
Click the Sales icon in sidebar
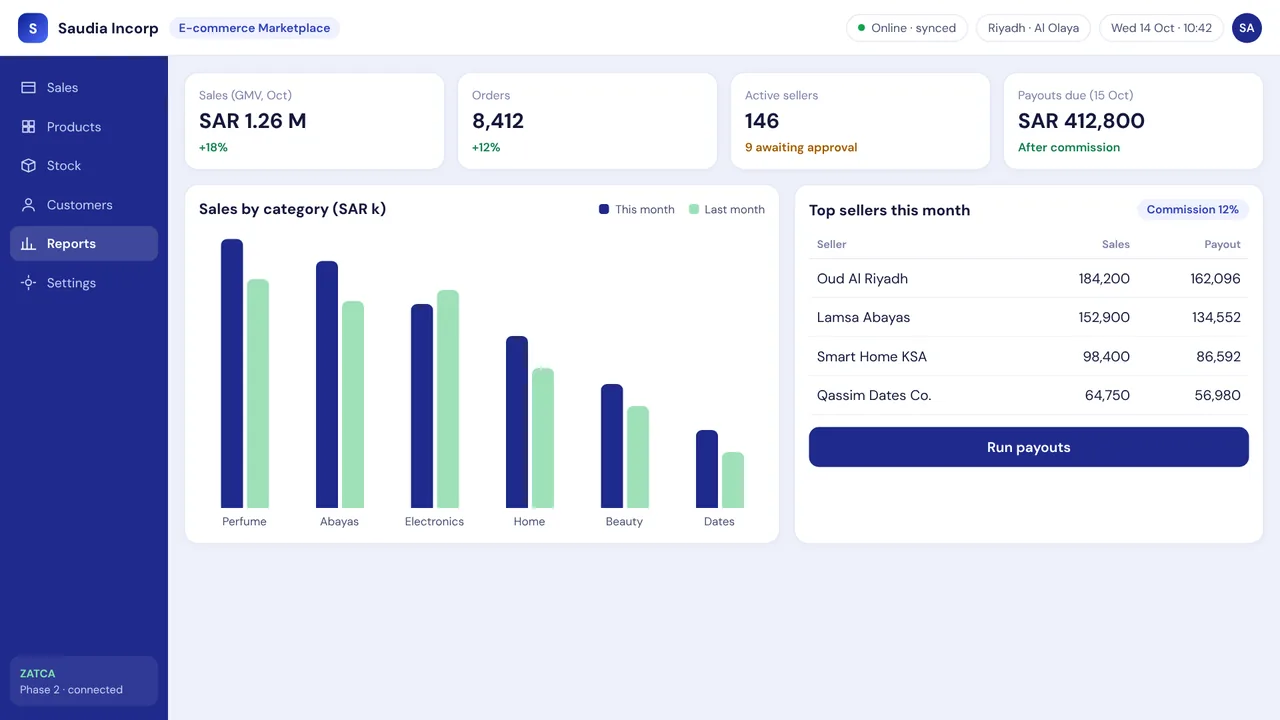(x=28, y=88)
